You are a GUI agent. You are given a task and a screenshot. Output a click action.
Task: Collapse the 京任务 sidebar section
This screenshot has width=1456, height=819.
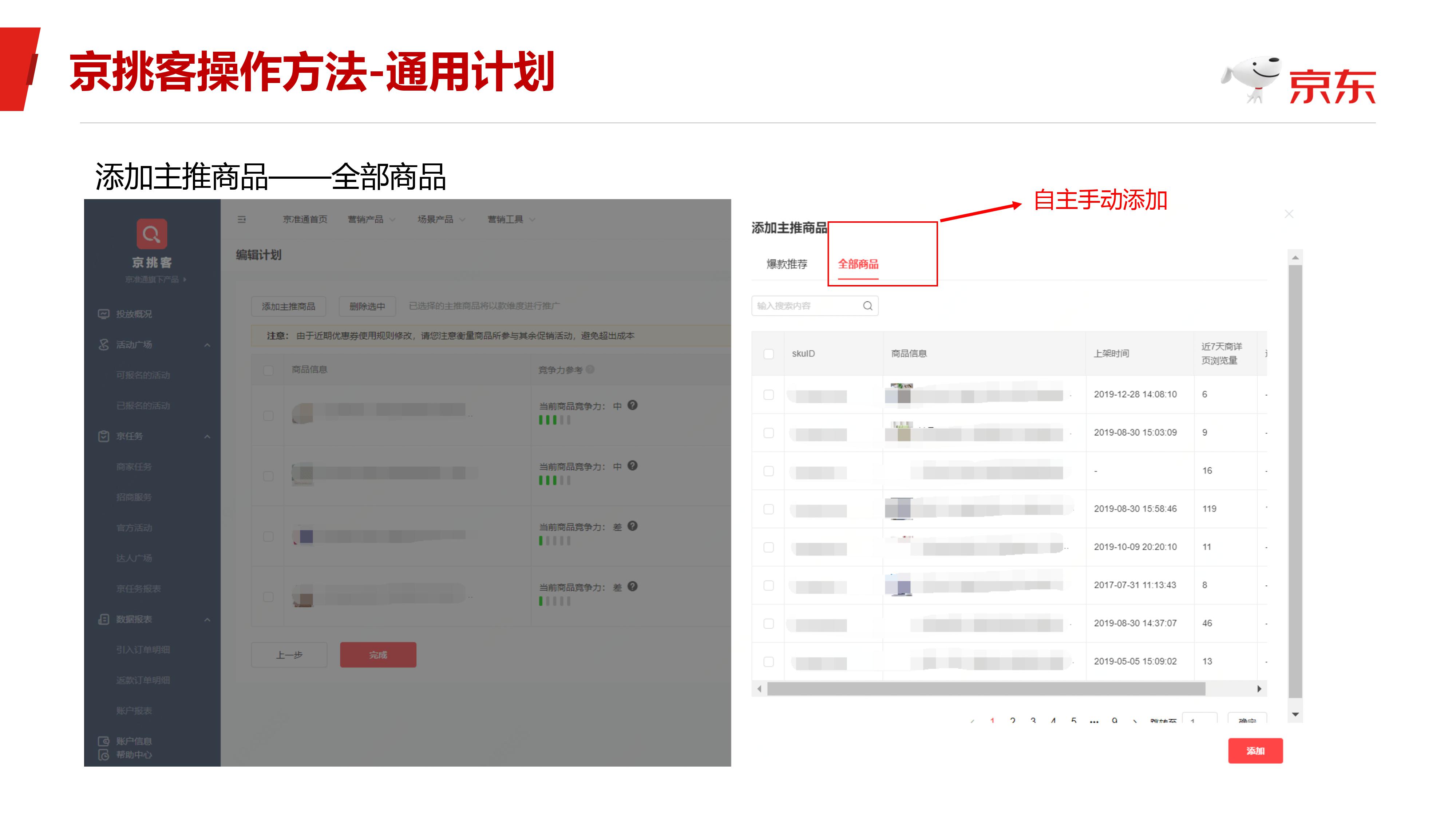(207, 436)
